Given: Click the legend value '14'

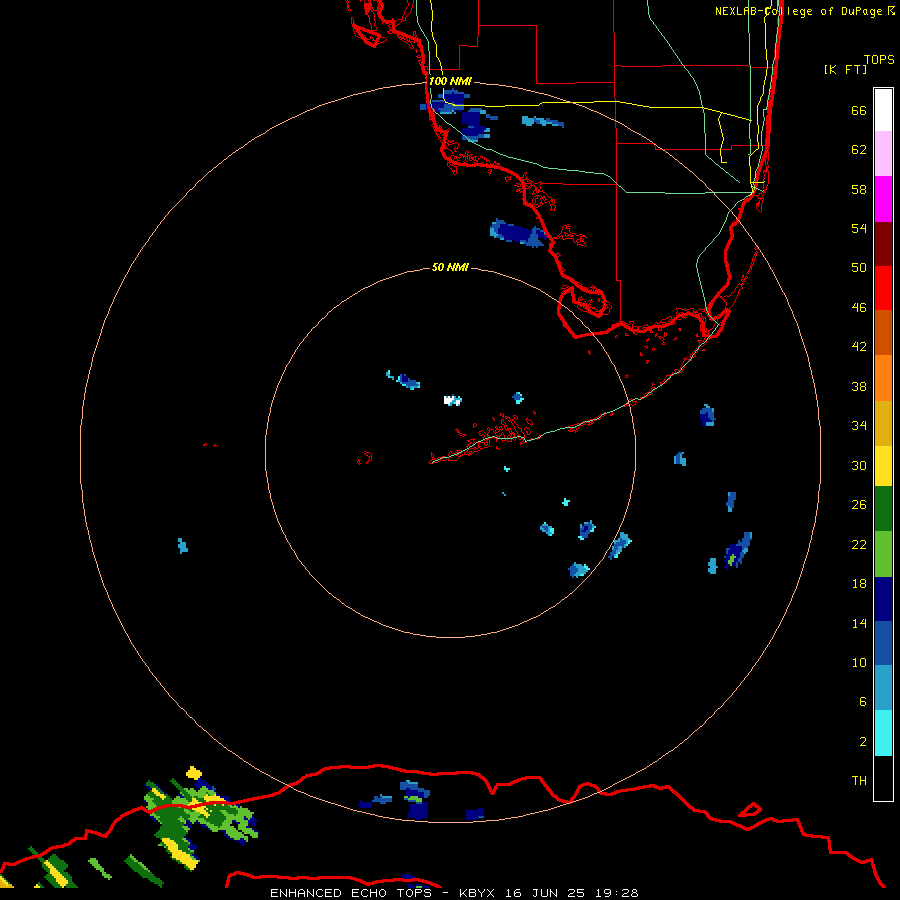Looking at the screenshot, I should tap(859, 623).
